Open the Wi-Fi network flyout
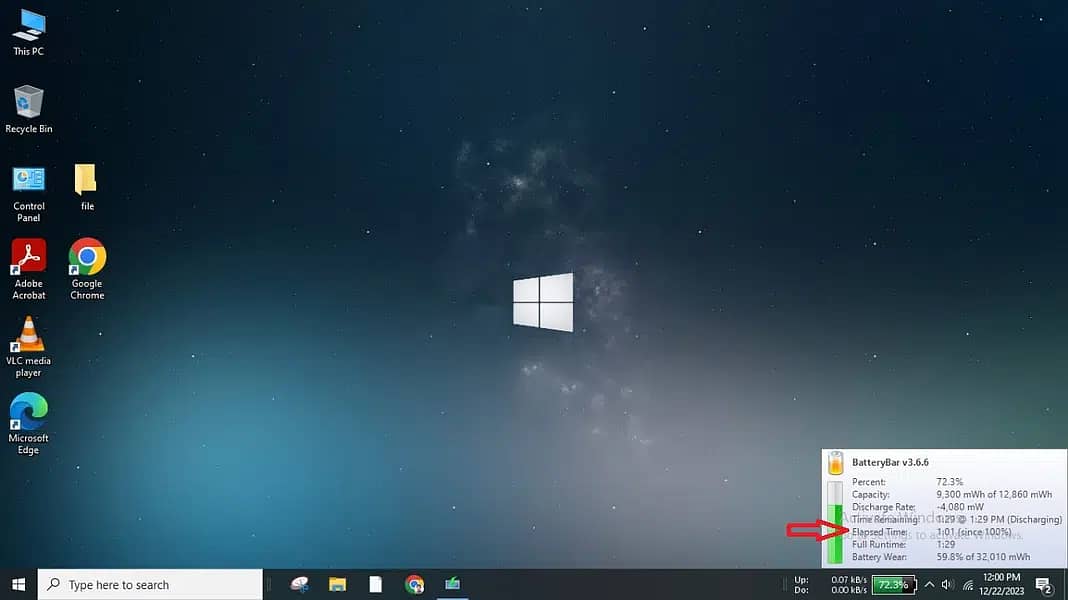 point(968,584)
